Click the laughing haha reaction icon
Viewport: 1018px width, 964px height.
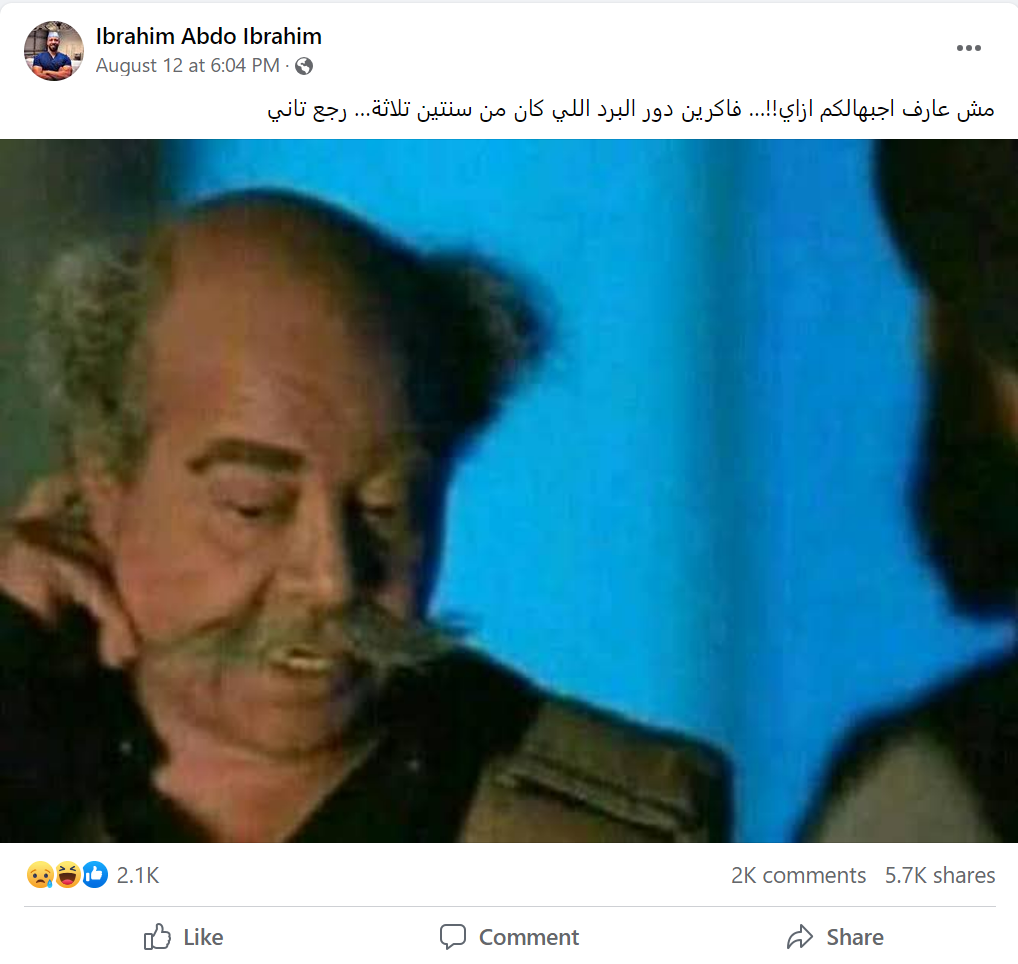pos(68,875)
